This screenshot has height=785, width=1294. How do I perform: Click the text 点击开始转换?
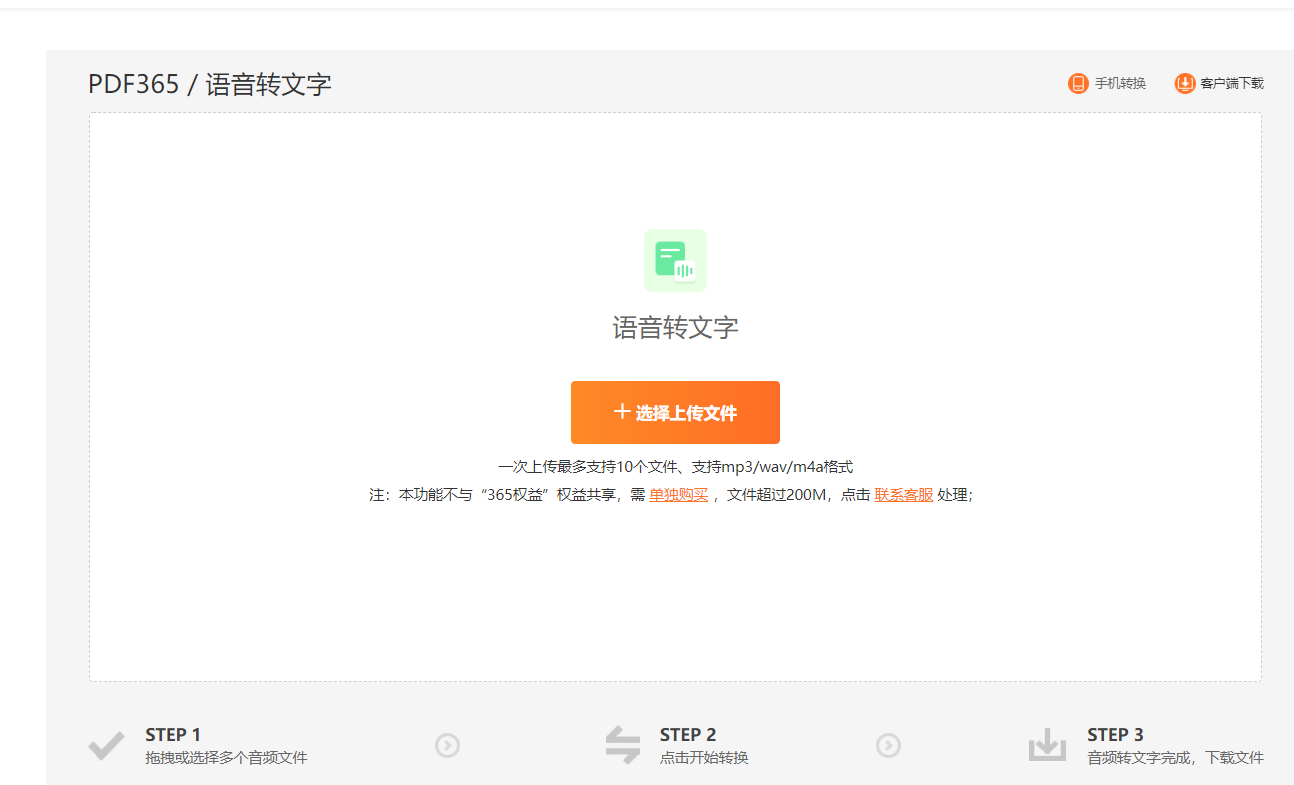[704, 758]
